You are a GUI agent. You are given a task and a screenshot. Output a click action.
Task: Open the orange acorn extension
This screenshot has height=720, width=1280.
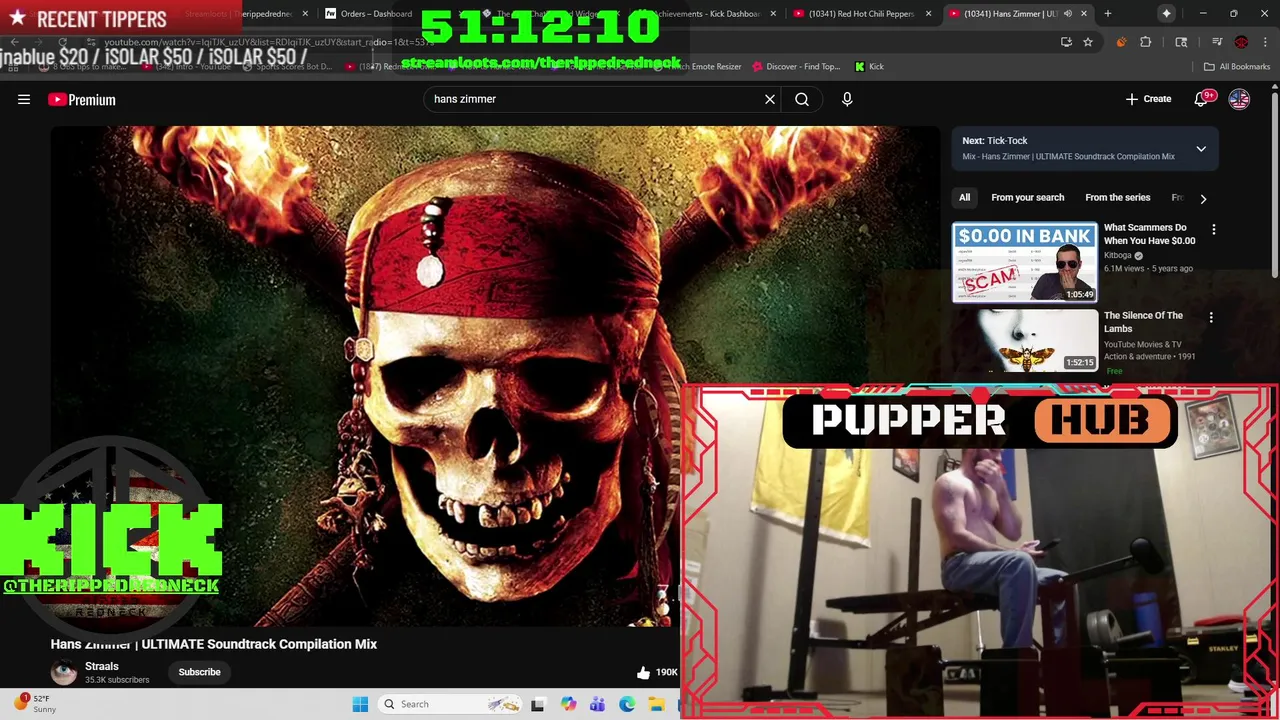coord(1121,42)
